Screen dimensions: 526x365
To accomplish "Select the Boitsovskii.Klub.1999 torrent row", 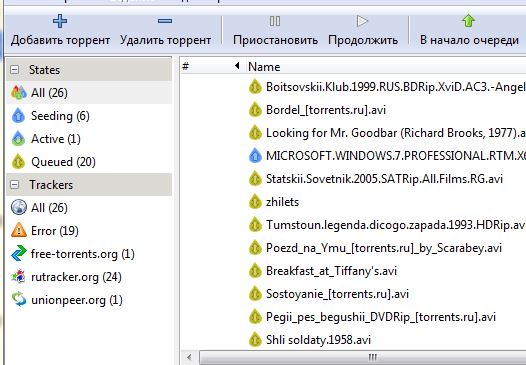I will (x=353, y=87).
